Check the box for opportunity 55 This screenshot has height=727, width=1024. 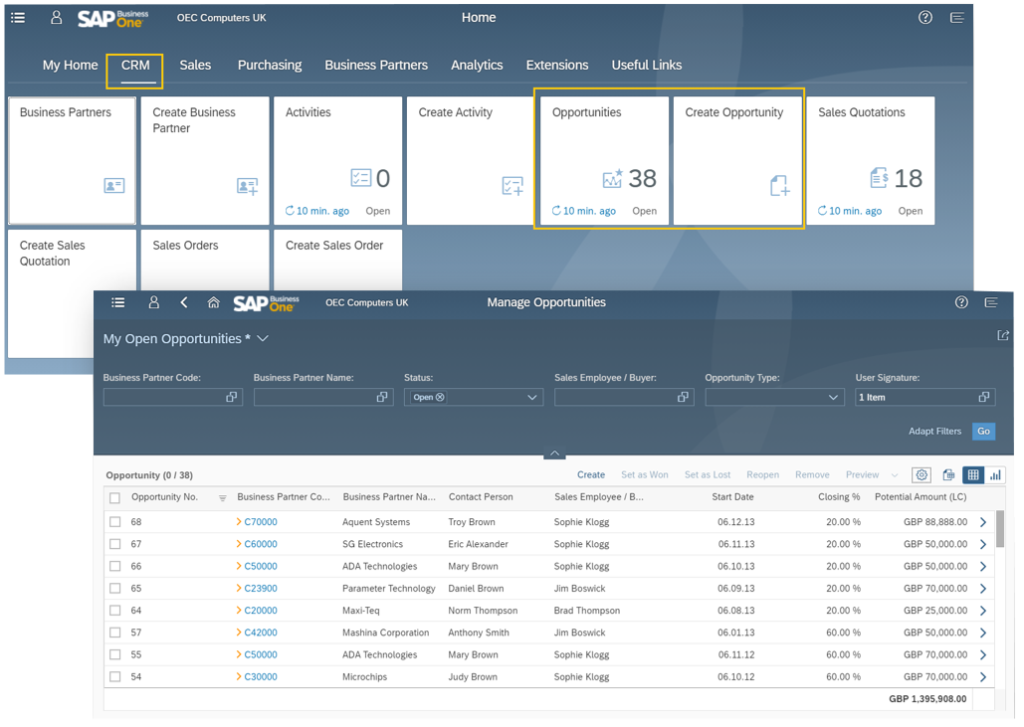click(x=115, y=654)
